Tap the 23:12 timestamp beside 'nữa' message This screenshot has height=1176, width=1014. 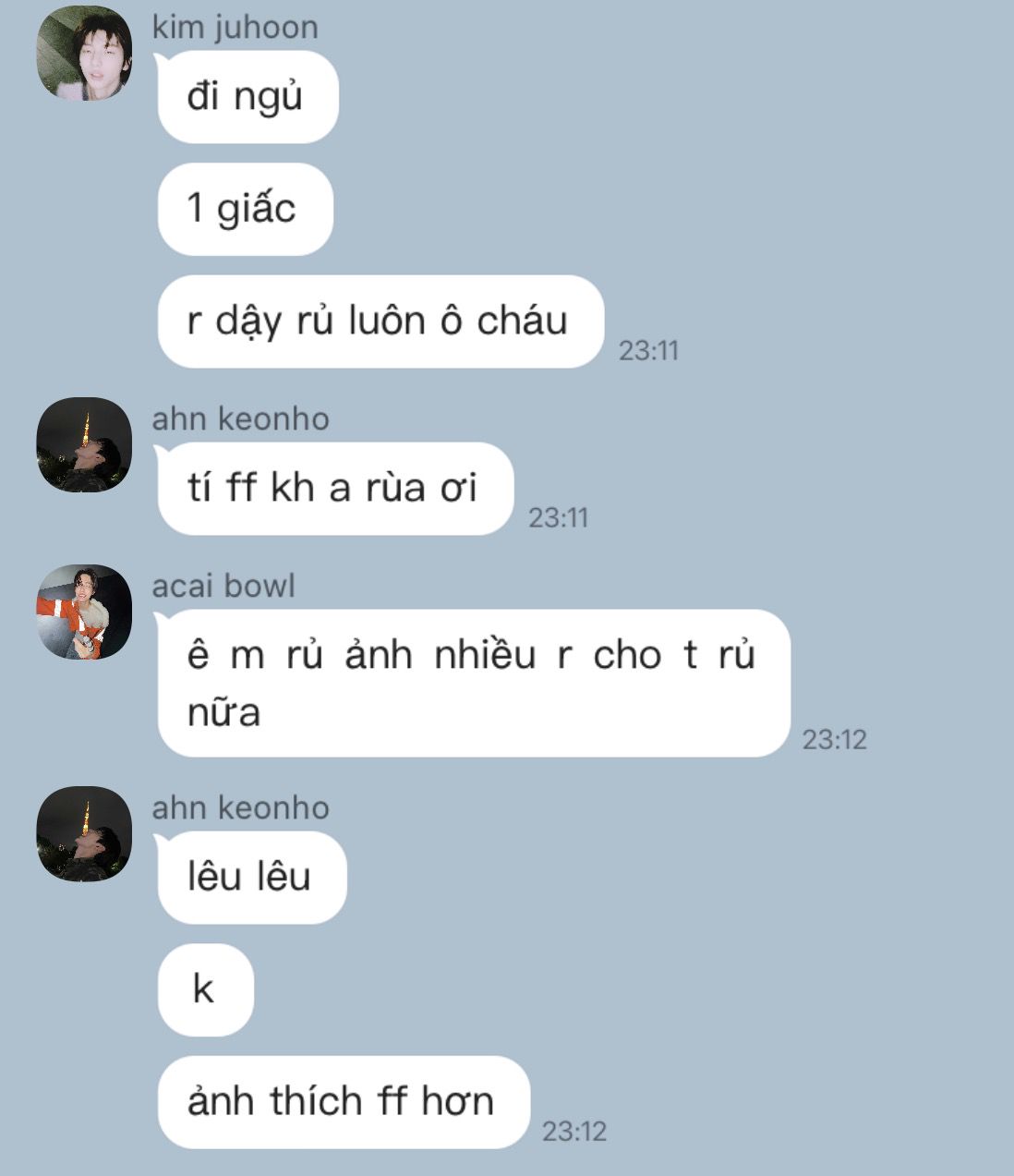click(834, 739)
